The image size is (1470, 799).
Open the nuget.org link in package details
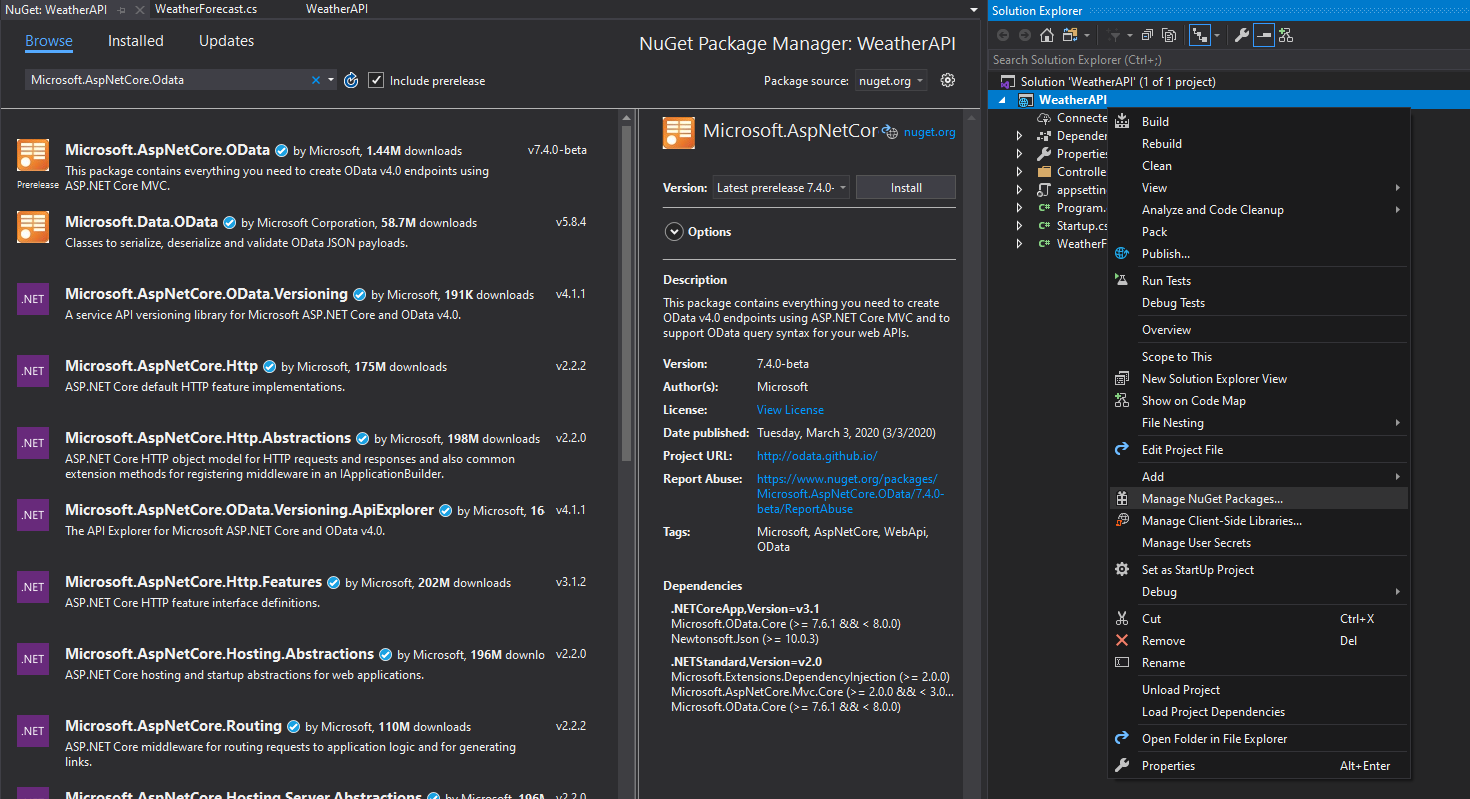point(930,131)
